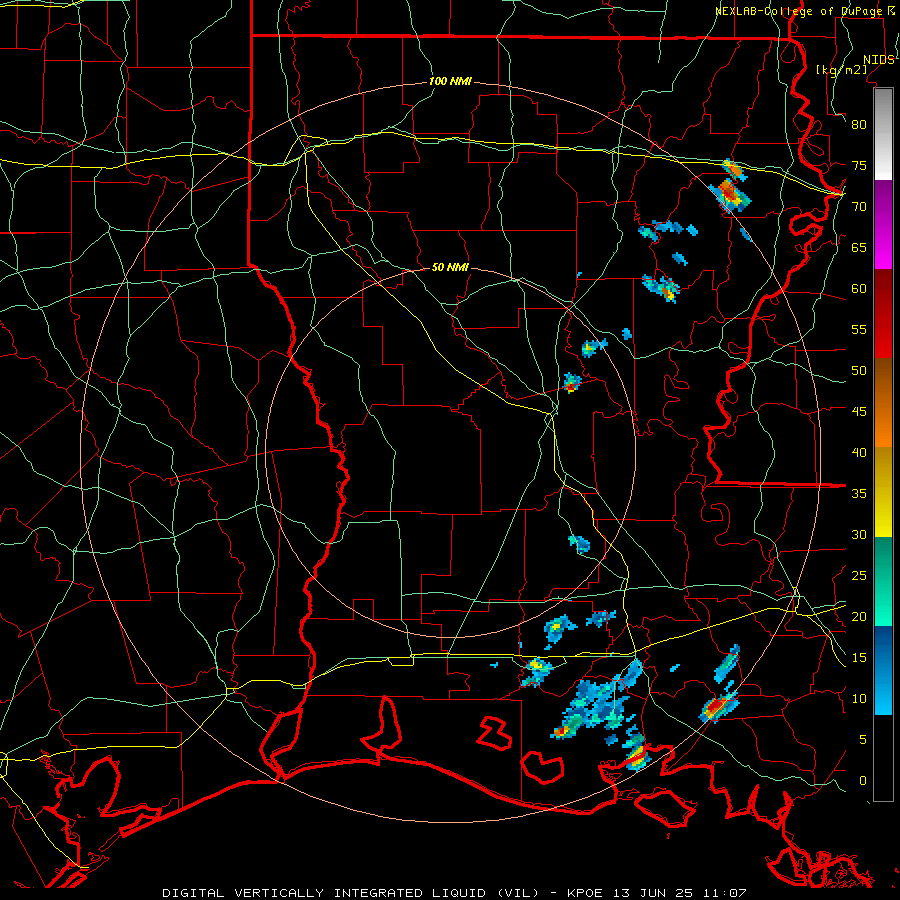
Task: Click the 'DIGITAL VERTICALLY INTEGRATED LIQUID (VIL)' product title
Action: pyautogui.click(x=351, y=893)
